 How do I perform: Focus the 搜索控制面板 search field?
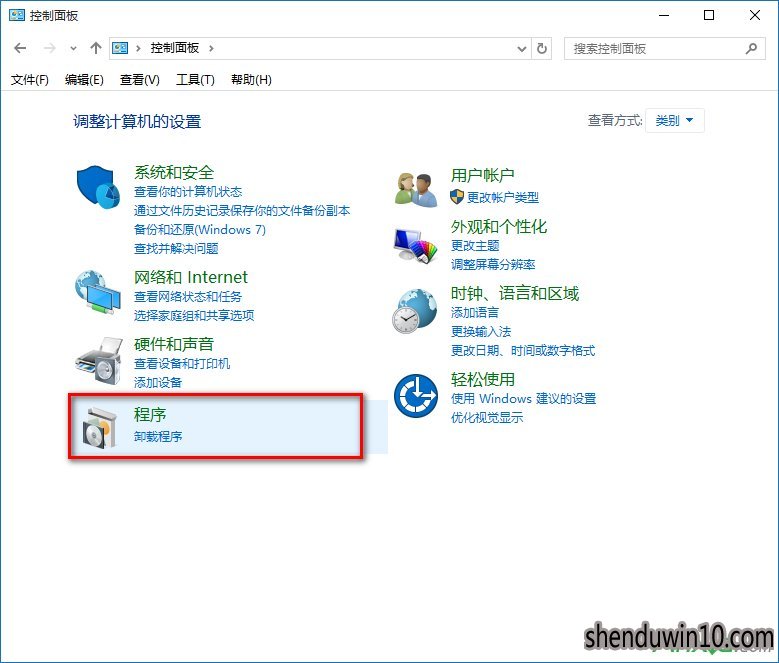tap(665, 49)
